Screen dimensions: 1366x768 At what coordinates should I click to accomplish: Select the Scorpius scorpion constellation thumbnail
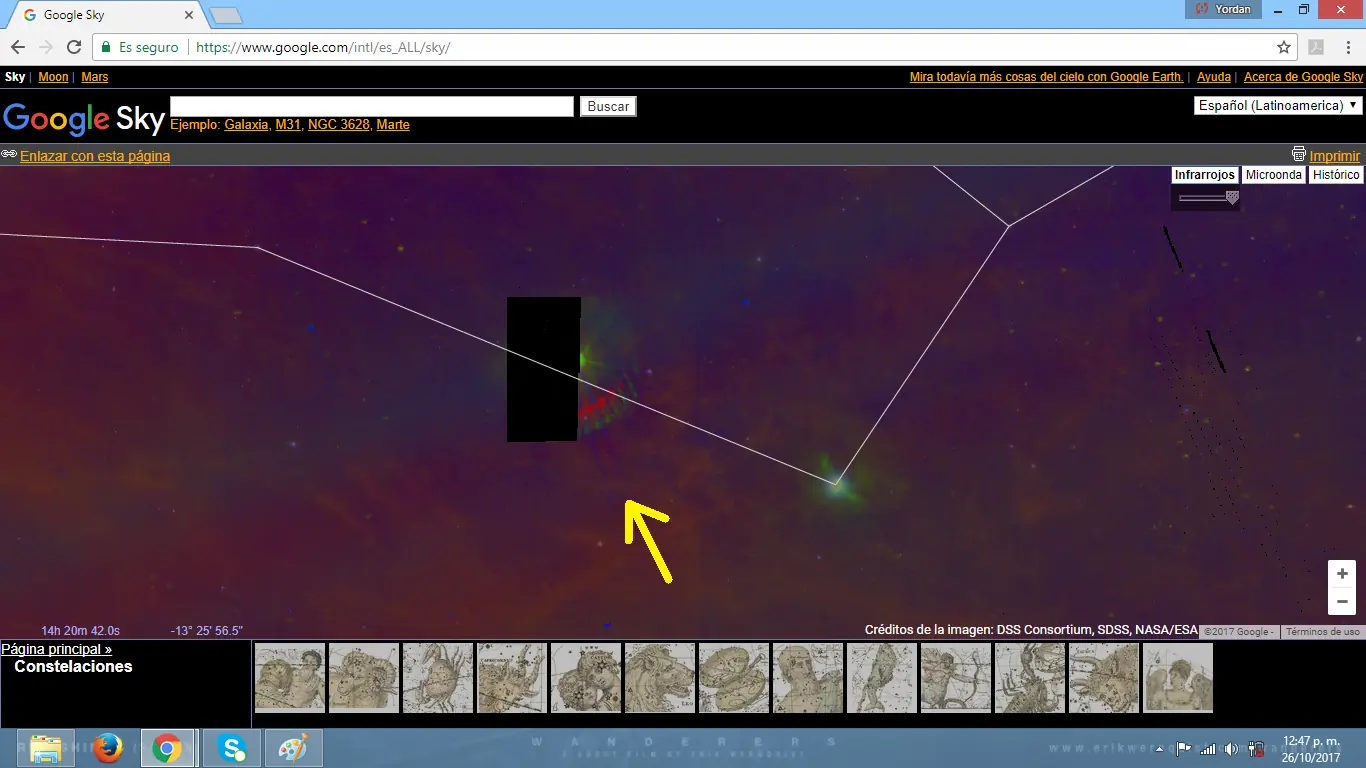tap(1030, 678)
